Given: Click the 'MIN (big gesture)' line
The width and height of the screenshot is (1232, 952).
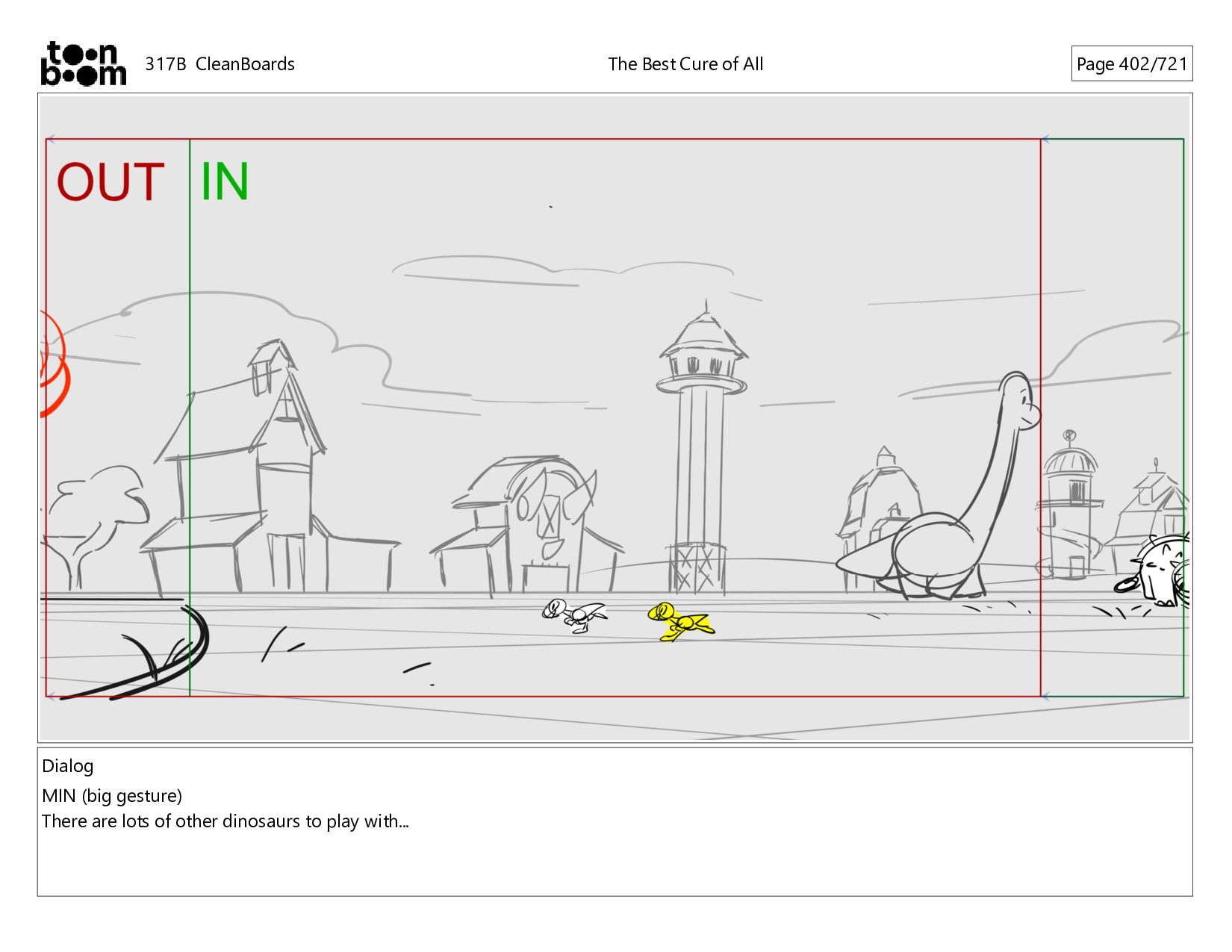Looking at the screenshot, I should [x=112, y=796].
